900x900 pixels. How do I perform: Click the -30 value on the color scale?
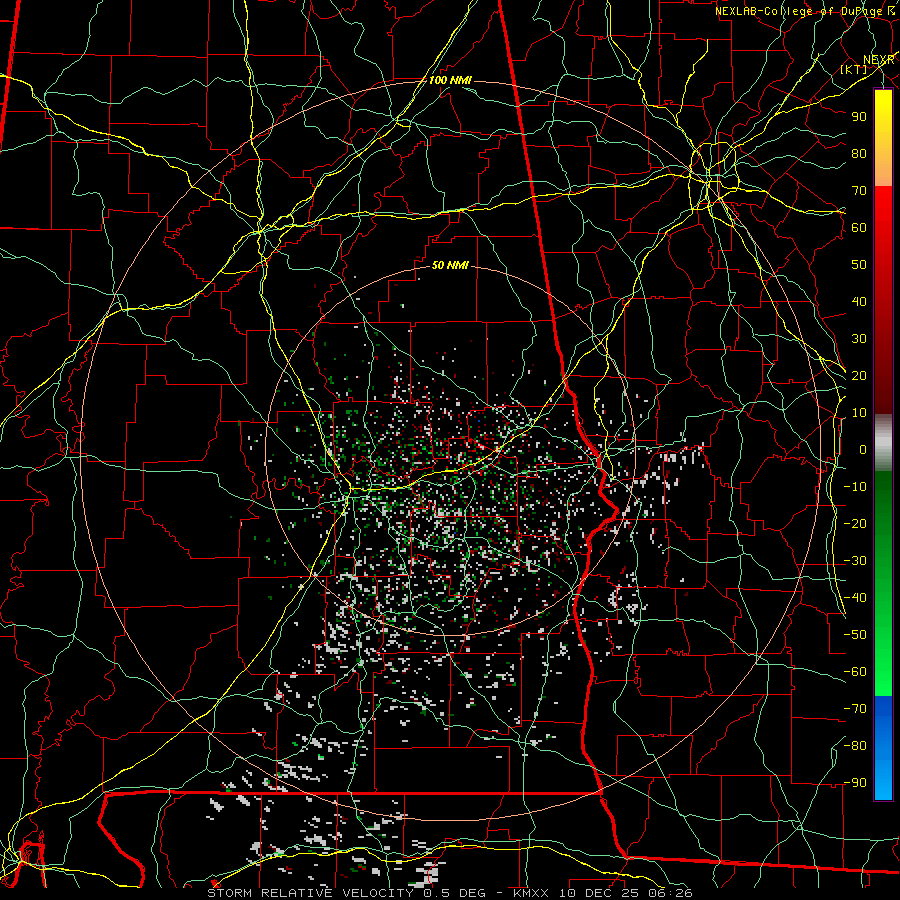pos(855,561)
